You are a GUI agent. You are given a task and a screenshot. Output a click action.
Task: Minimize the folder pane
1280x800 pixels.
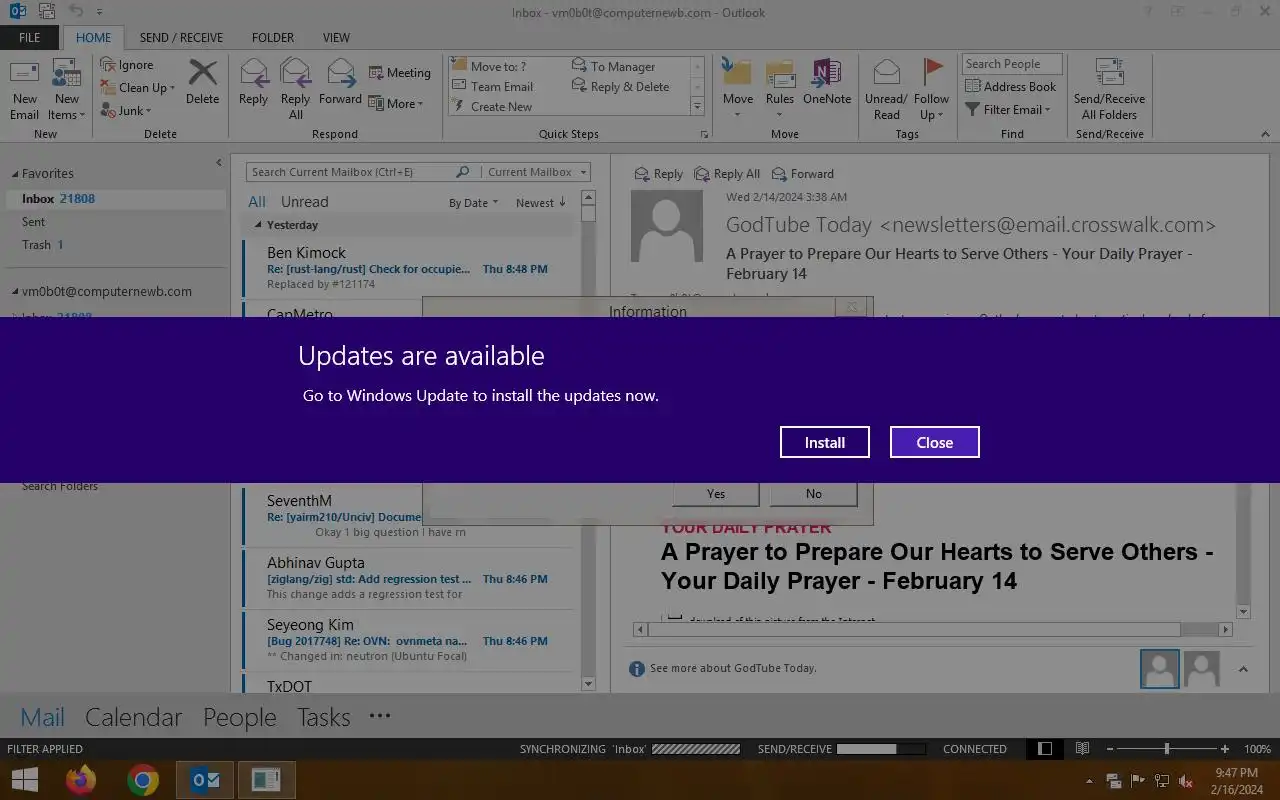click(219, 162)
